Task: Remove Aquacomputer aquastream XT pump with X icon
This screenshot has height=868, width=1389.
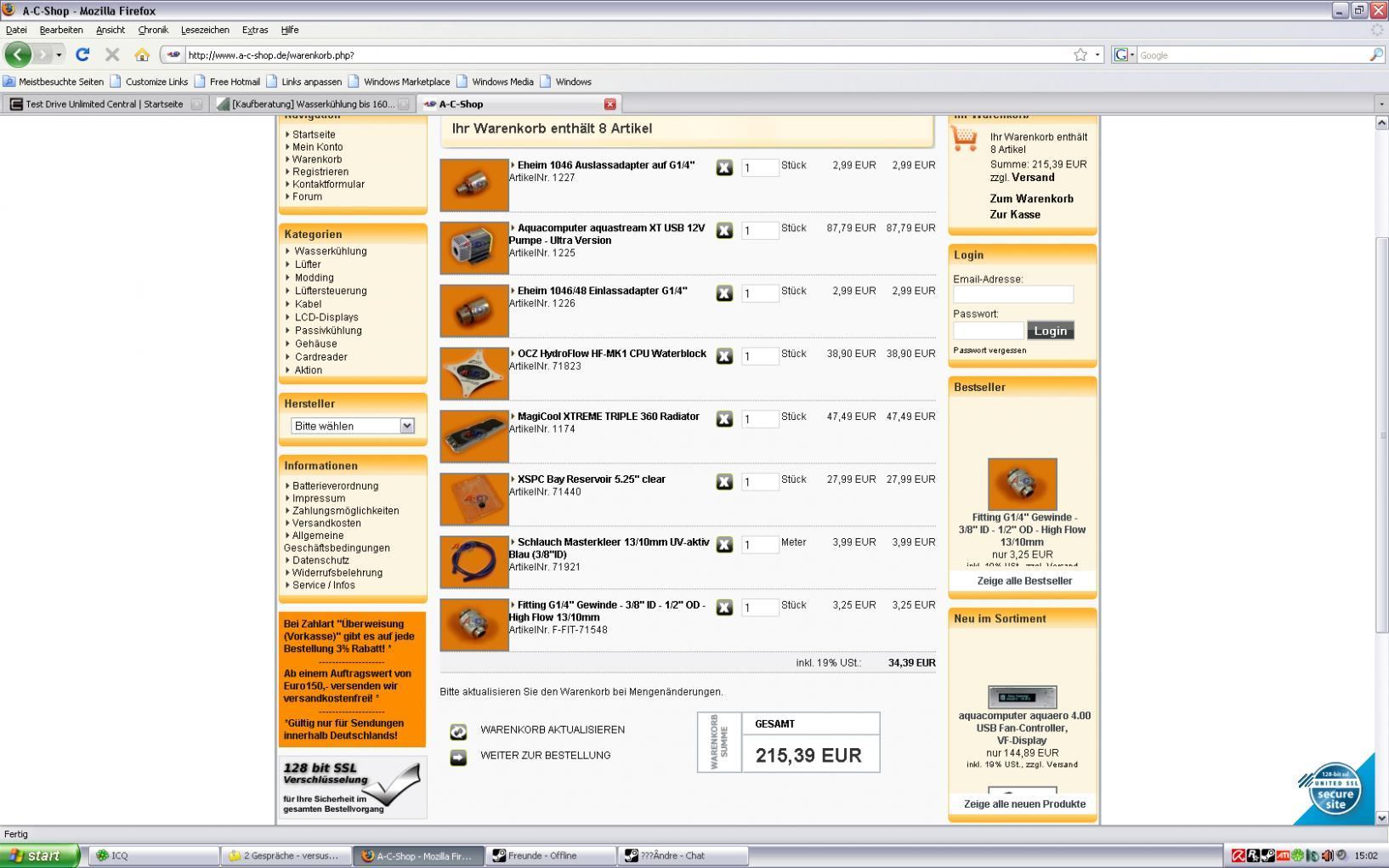Action: coord(724,230)
